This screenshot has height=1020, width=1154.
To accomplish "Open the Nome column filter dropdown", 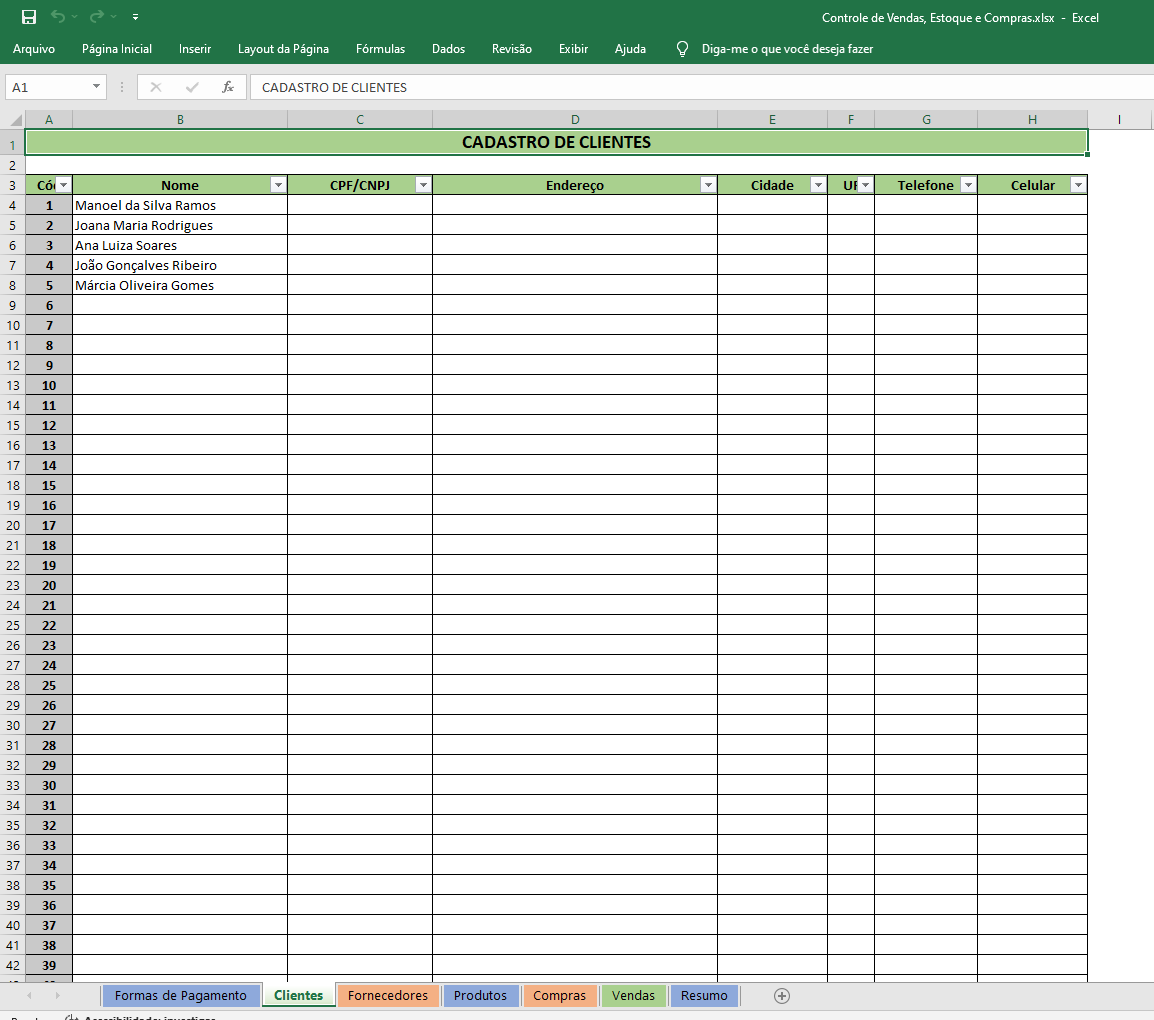I will click(278, 185).
